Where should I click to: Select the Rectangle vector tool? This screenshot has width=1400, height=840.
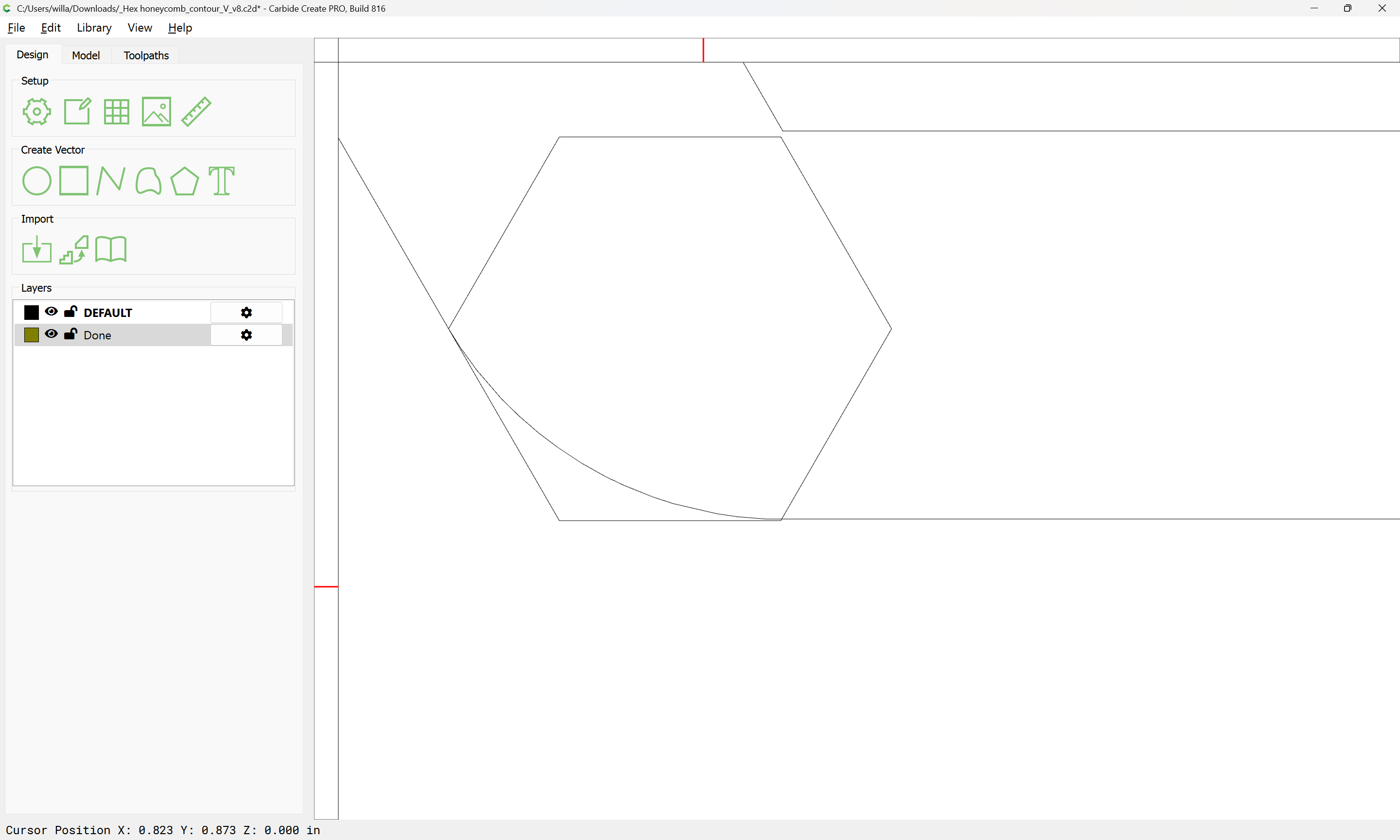pos(73,180)
